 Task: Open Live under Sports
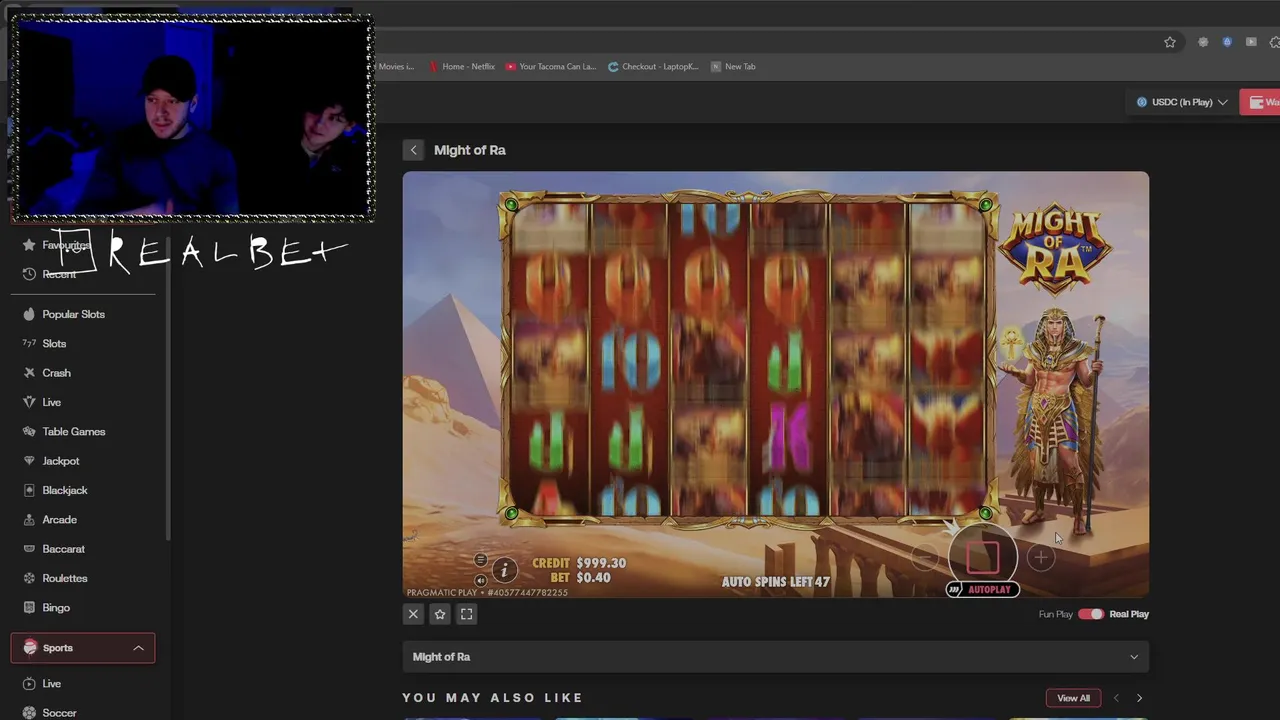point(51,684)
